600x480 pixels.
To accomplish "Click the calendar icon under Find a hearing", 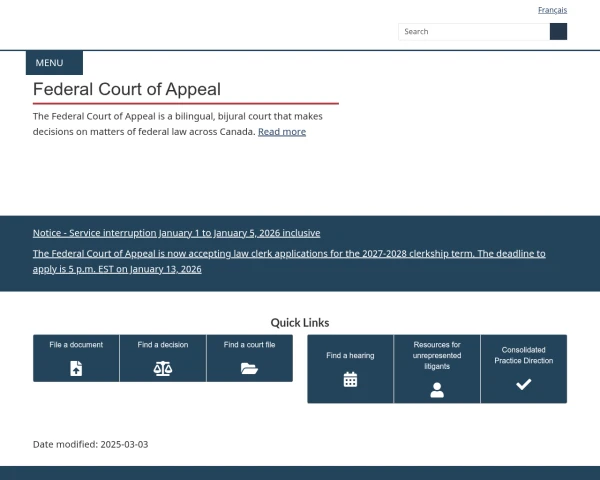I will (x=350, y=379).
